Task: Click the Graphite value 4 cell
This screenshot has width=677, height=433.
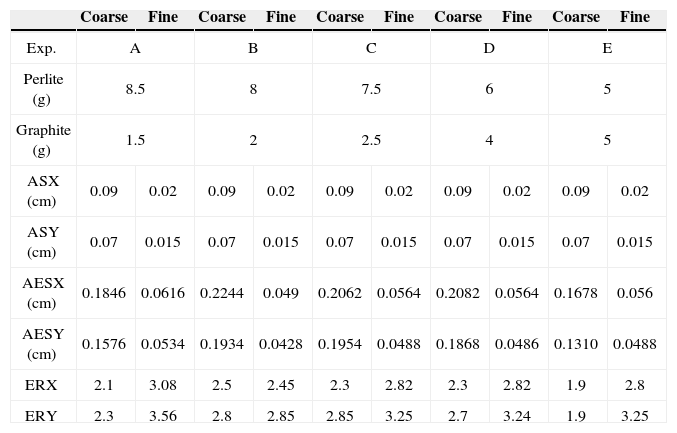Action: [489, 140]
